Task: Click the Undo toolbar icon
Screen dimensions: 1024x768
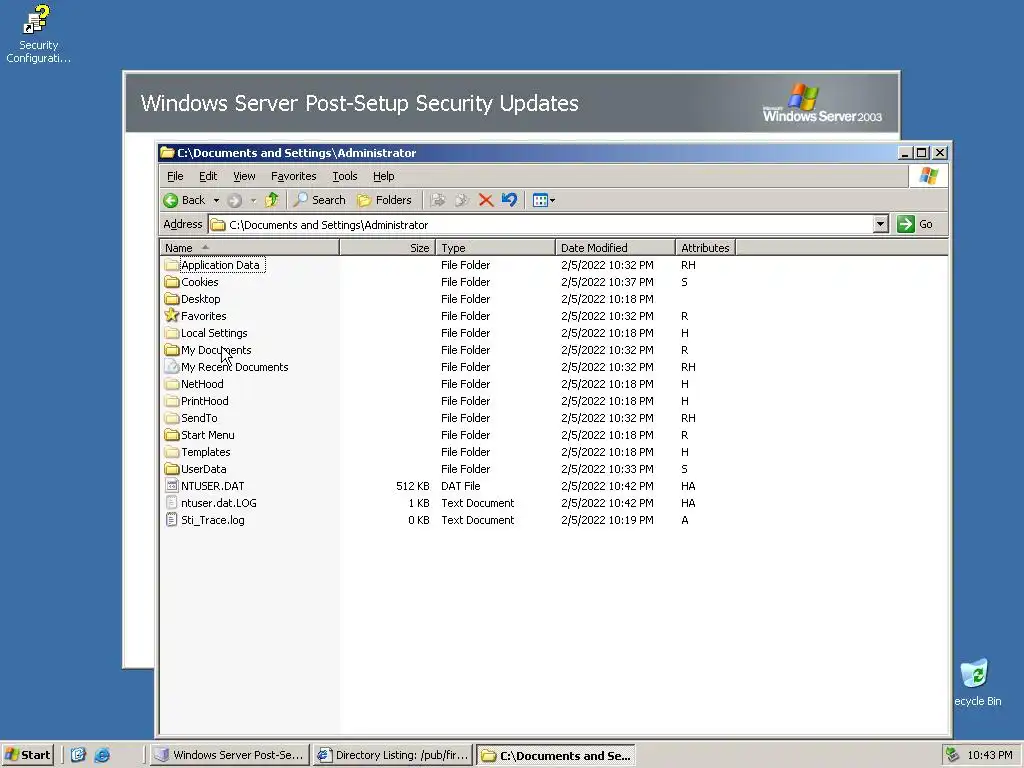Action: pyautogui.click(x=509, y=200)
